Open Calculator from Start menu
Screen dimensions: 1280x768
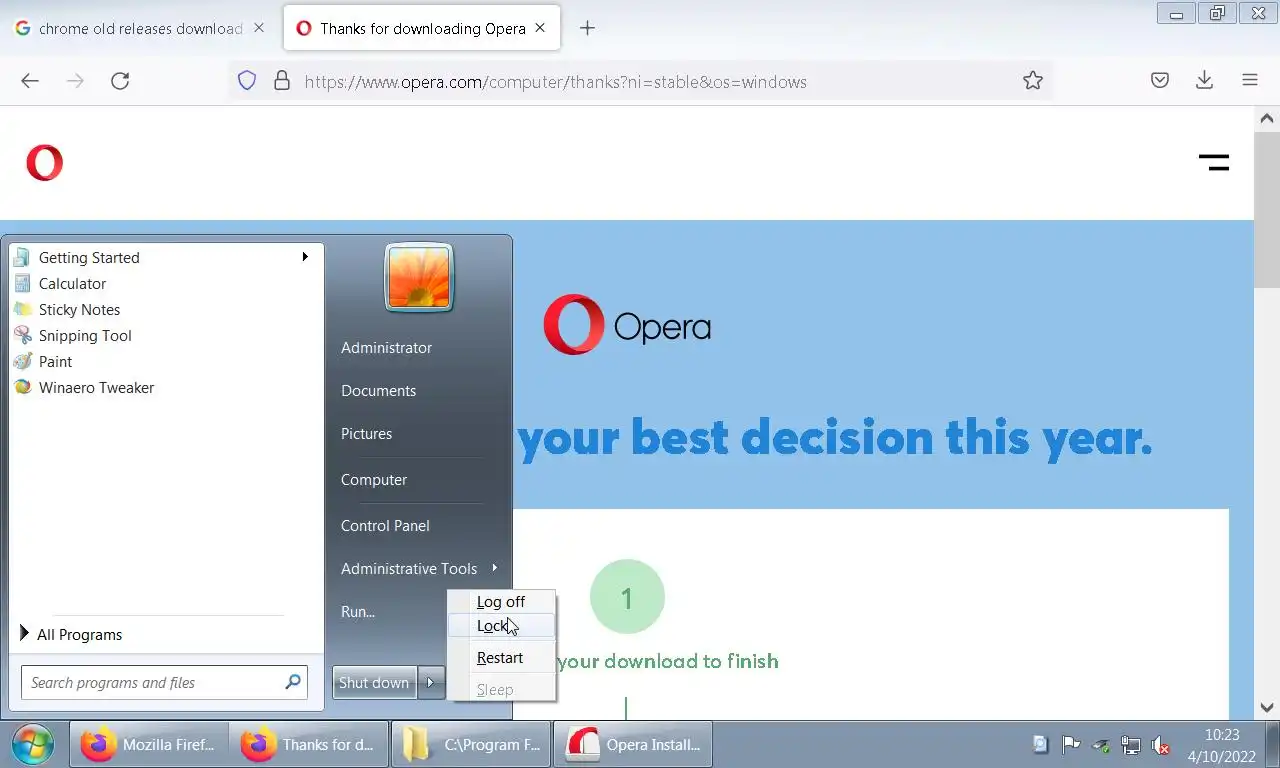166,283
